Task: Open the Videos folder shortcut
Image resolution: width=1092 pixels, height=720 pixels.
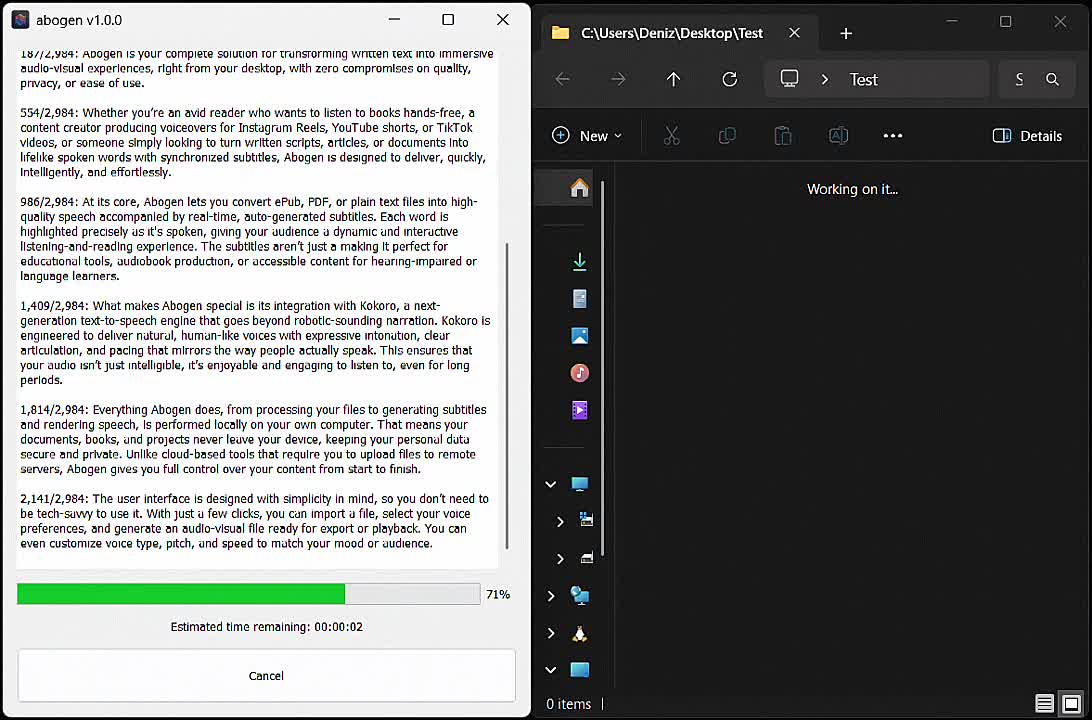Action: tap(579, 410)
